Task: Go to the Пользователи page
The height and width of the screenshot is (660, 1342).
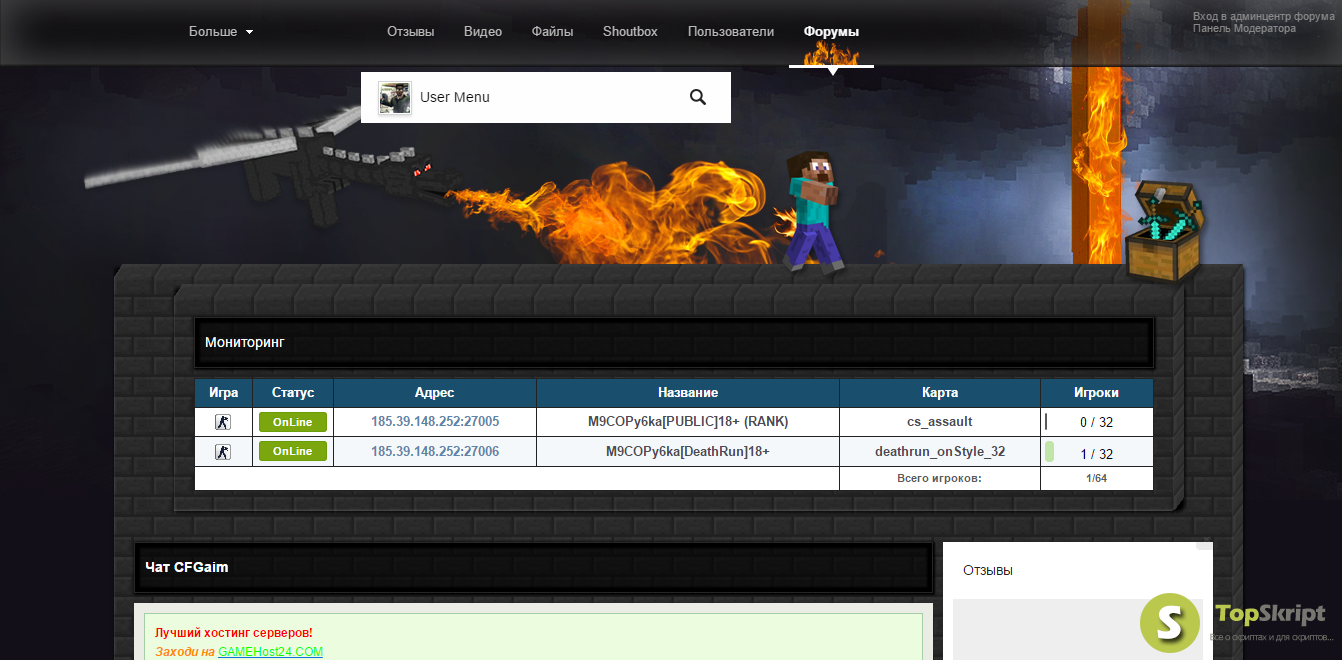Action: point(731,31)
